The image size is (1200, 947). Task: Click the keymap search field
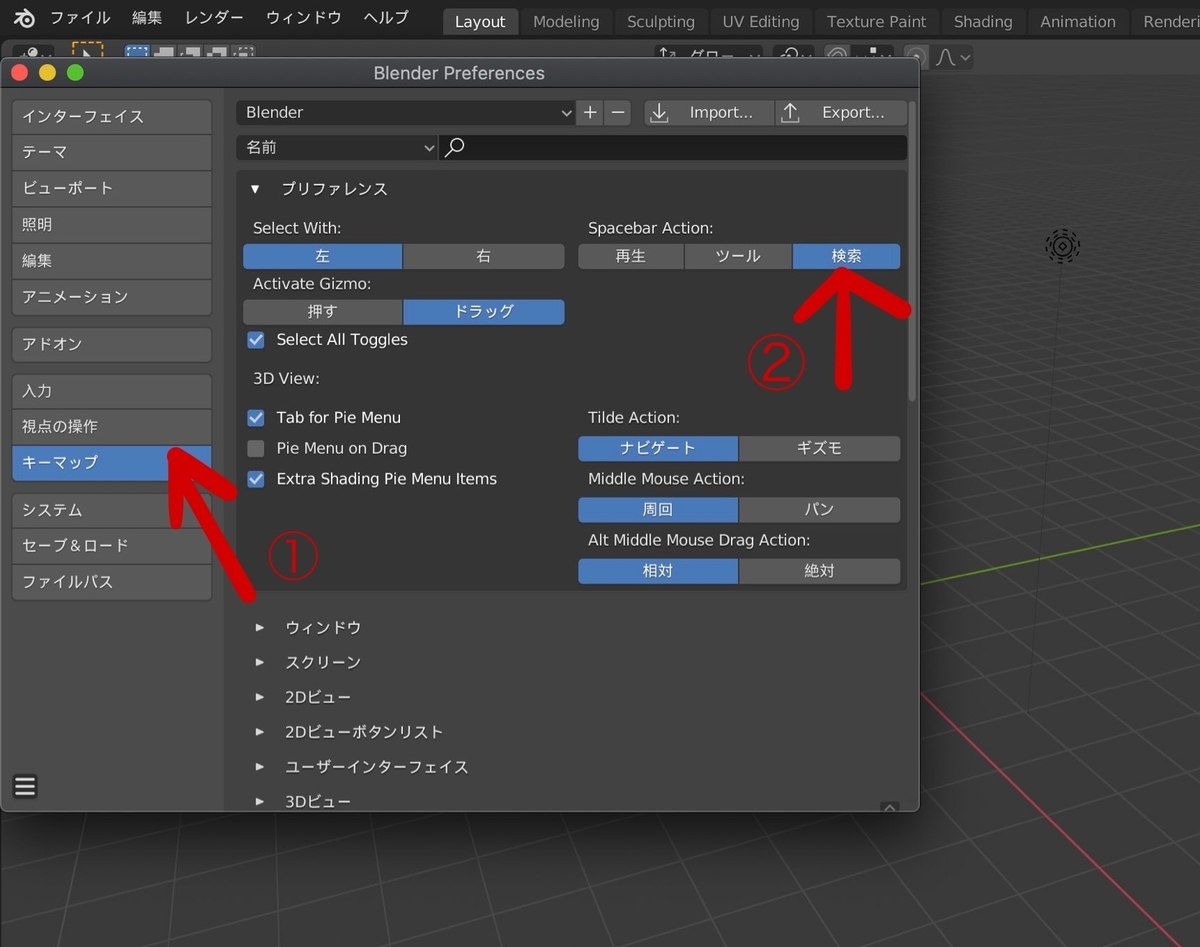[x=673, y=147]
